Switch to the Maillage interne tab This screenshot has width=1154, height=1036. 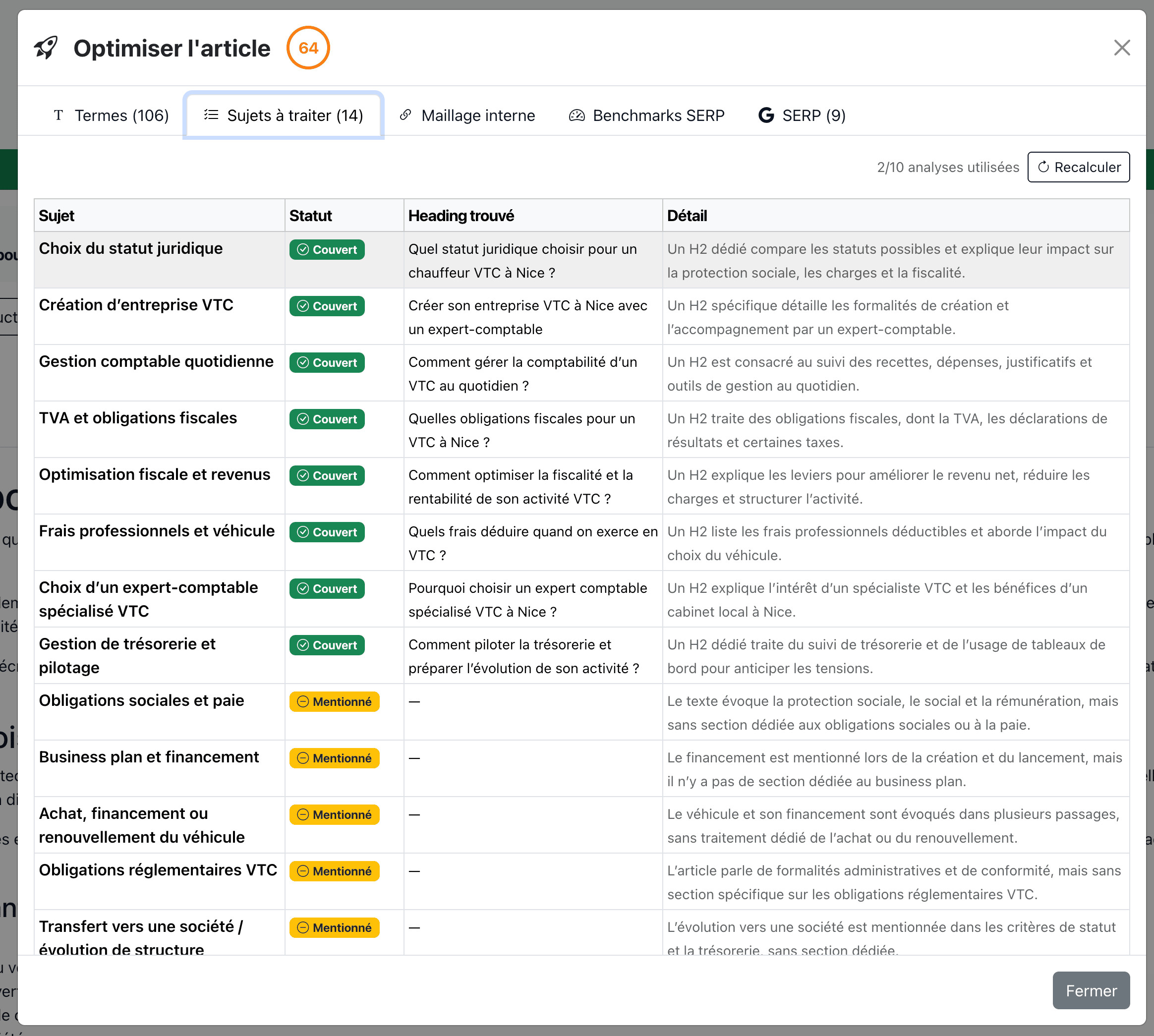coord(467,115)
